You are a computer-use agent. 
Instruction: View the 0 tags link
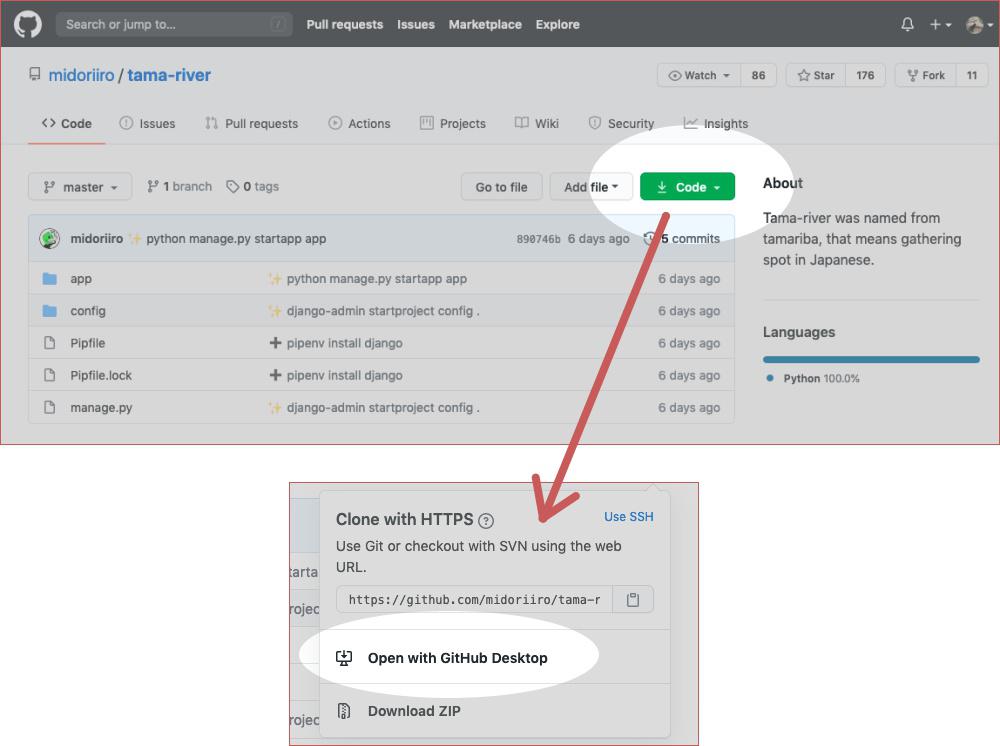[x=253, y=186]
